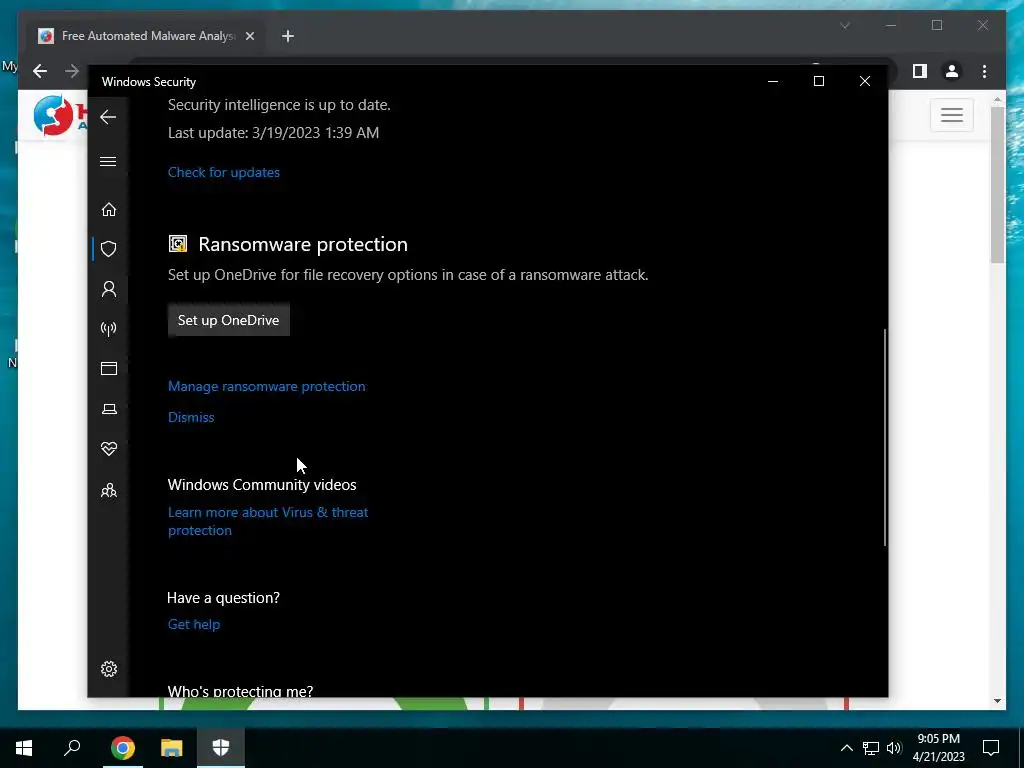Click the Ransomware protection heading icon

[178, 244]
